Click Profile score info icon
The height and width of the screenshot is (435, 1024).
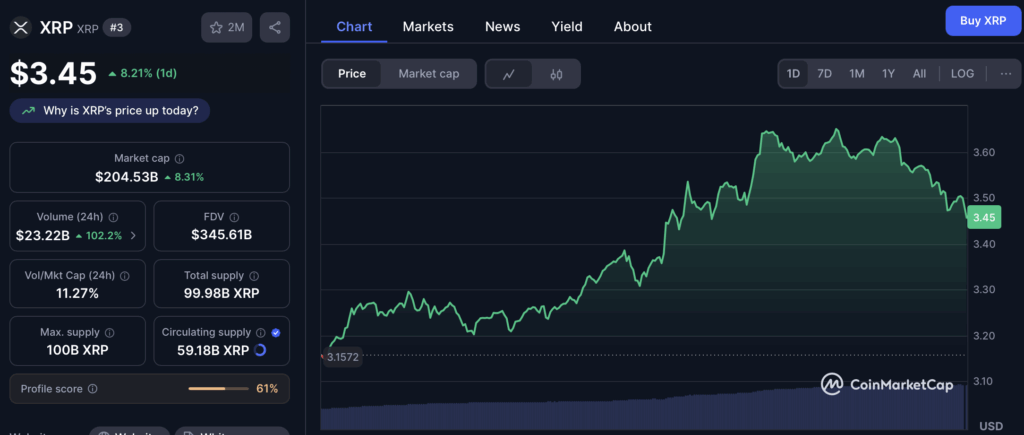point(93,389)
